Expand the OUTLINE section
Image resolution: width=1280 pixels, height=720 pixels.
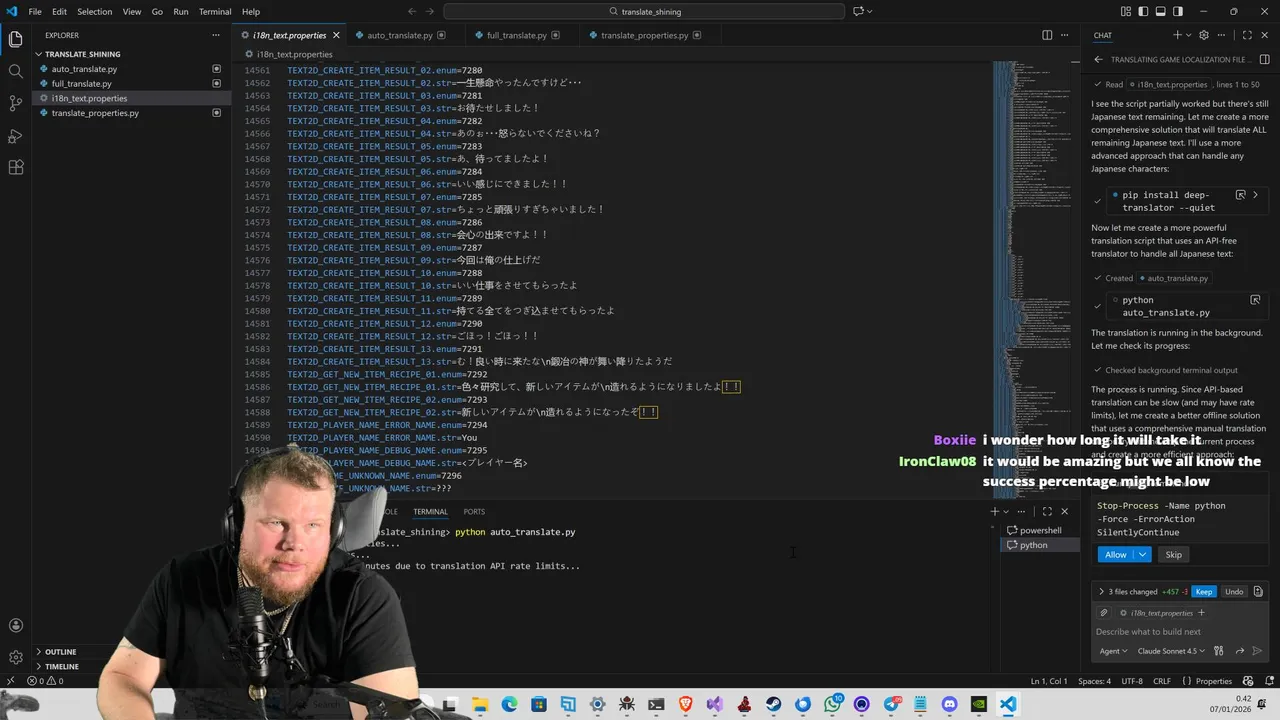pyautogui.click(x=60, y=652)
